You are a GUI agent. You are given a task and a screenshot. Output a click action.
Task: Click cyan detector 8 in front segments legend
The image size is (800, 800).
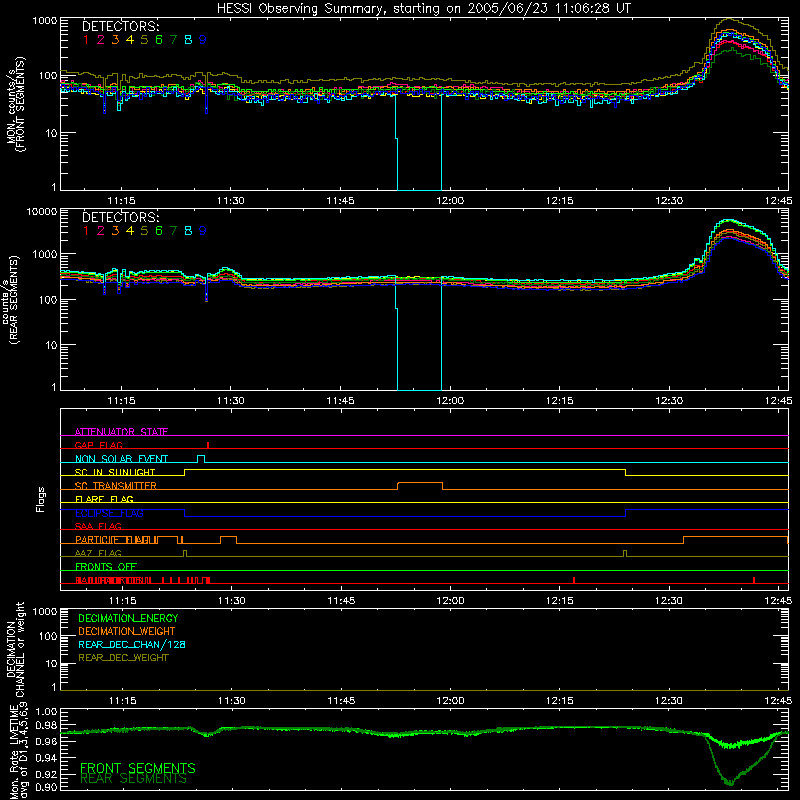coord(188,40)
